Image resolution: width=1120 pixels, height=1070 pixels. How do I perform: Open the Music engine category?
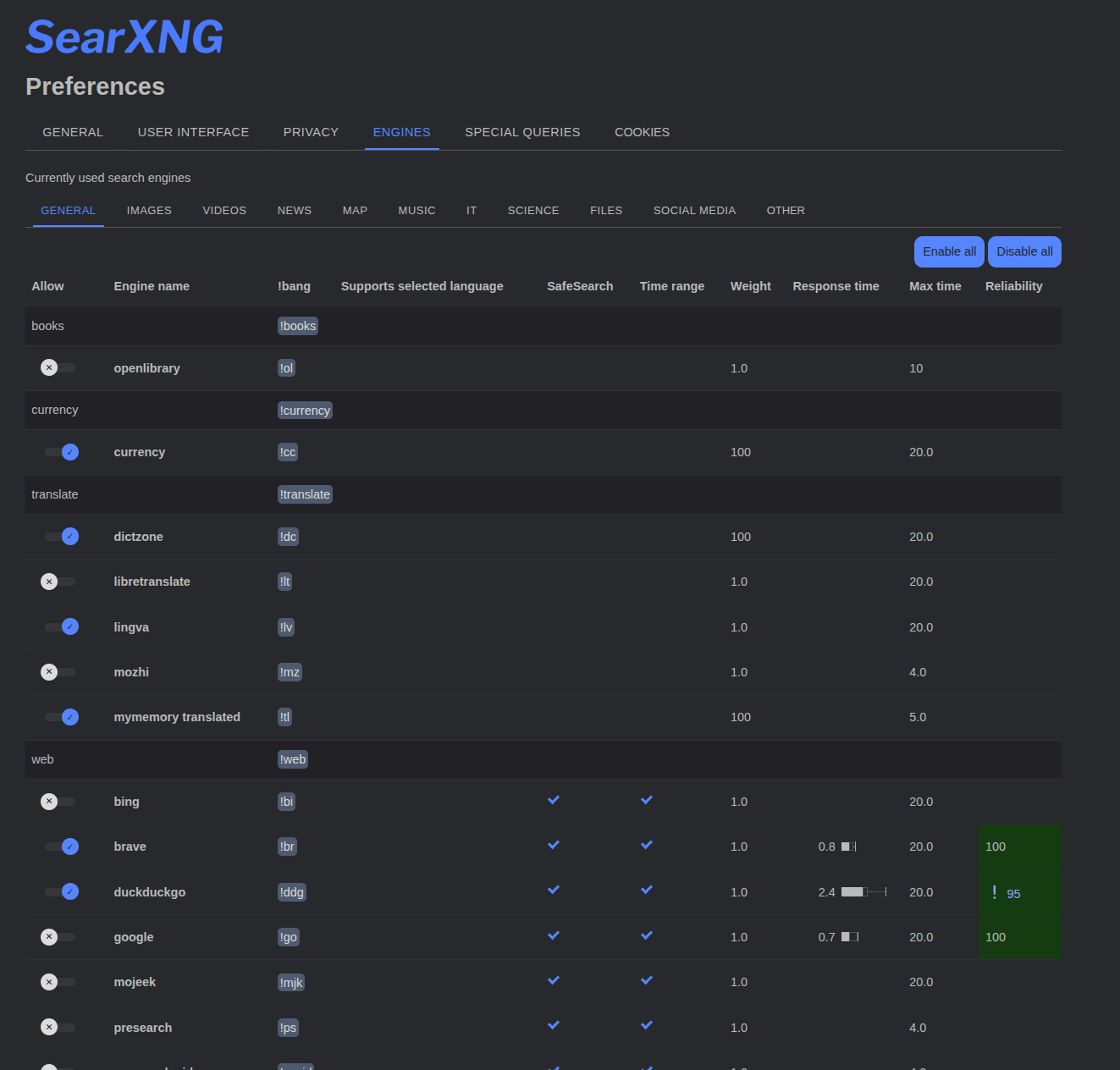point(417,210)
